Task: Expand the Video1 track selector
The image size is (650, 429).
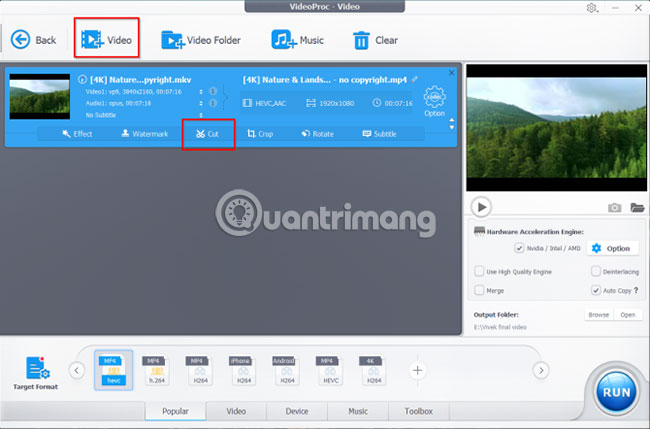Action: [201, 92]
